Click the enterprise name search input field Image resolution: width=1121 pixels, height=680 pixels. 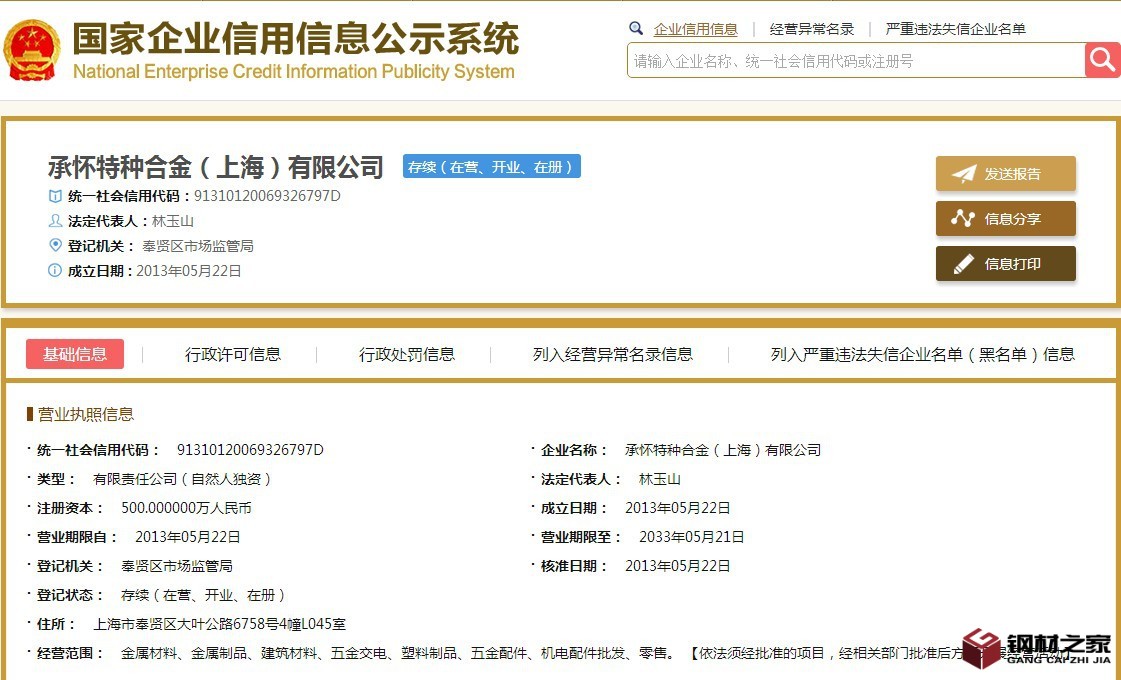click(855, 61)
